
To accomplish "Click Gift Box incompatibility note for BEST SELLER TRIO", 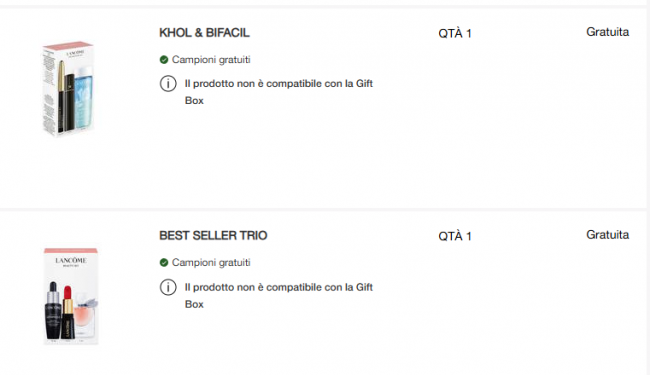I will [x=279, y=295].
